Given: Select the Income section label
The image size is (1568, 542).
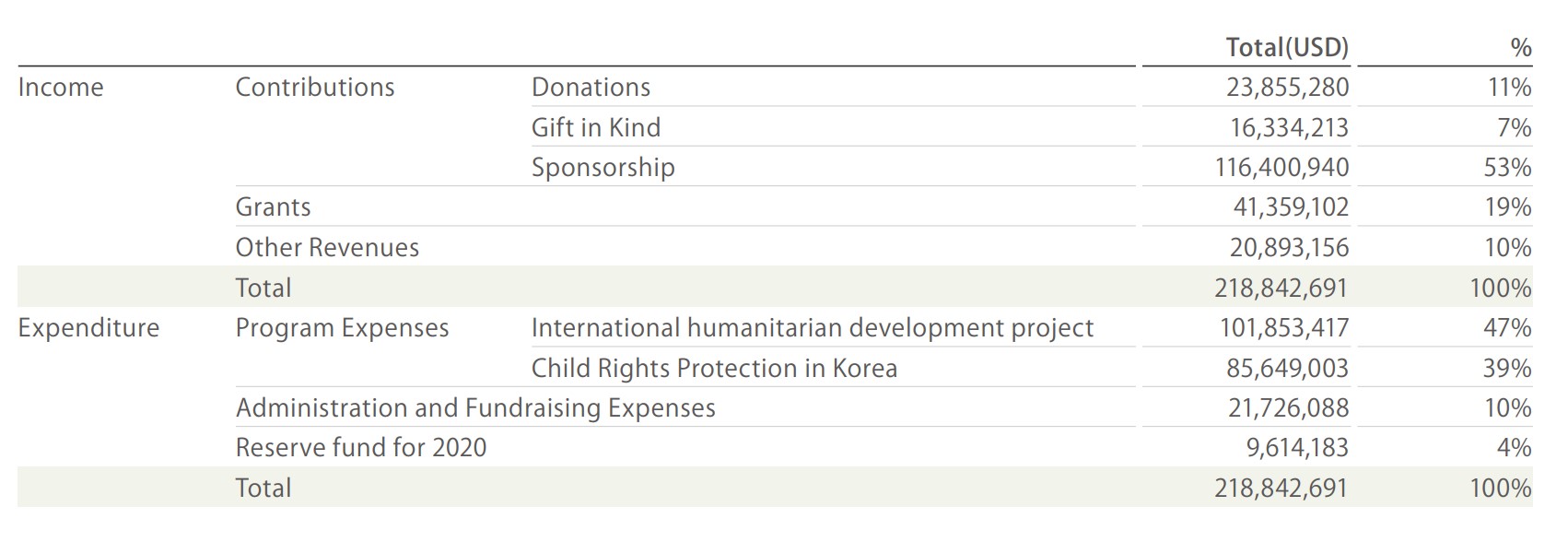Looking at the screenshot, I should pyautogui.click(x=61, y=88).
